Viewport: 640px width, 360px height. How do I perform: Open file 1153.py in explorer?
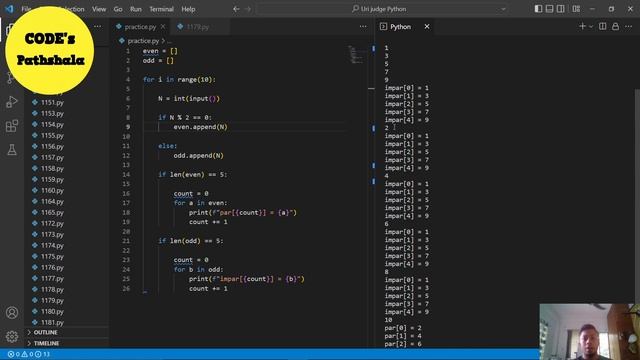pos(52,113)
